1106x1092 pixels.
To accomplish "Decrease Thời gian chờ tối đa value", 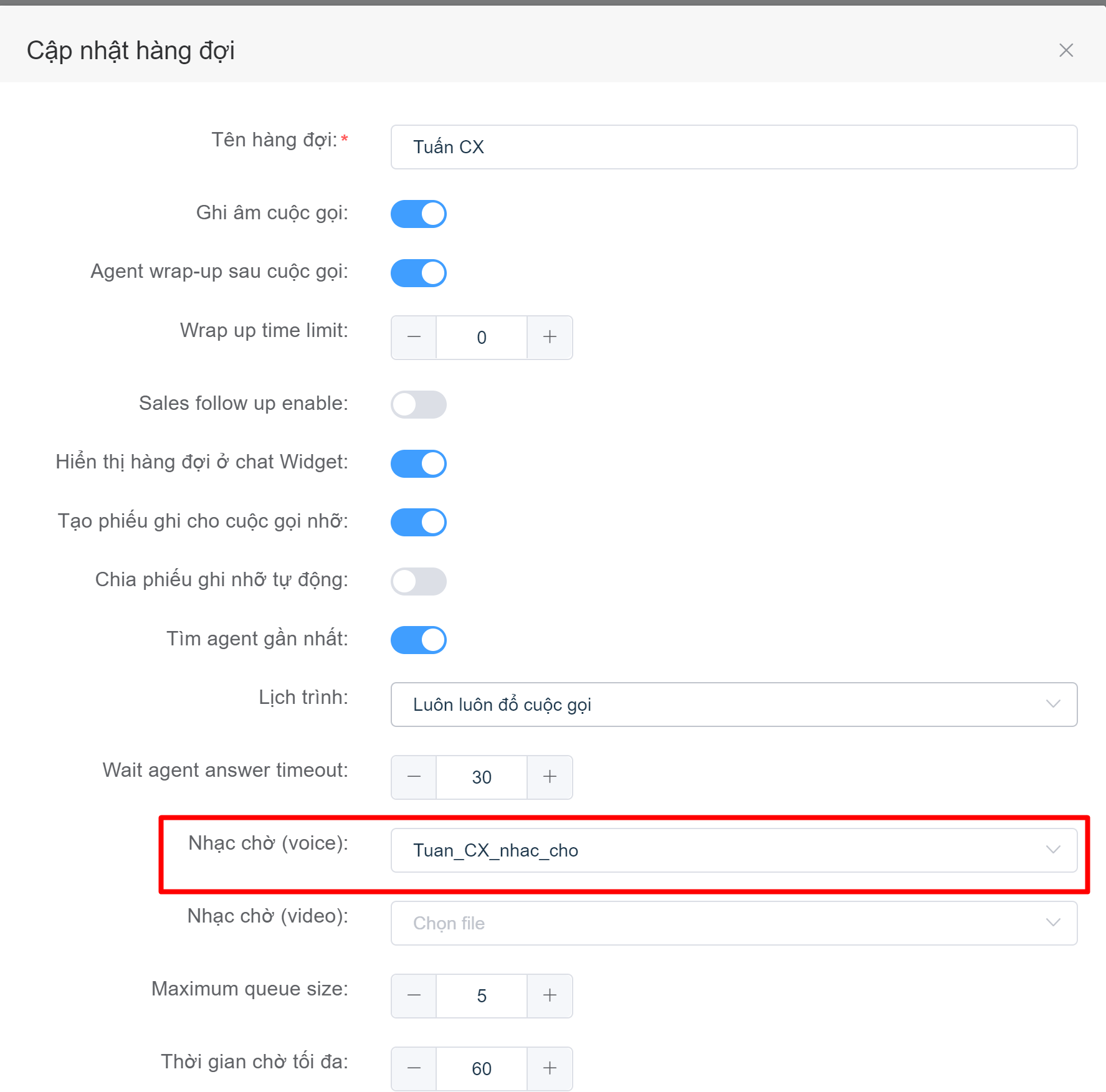I will click(414, 1069).
